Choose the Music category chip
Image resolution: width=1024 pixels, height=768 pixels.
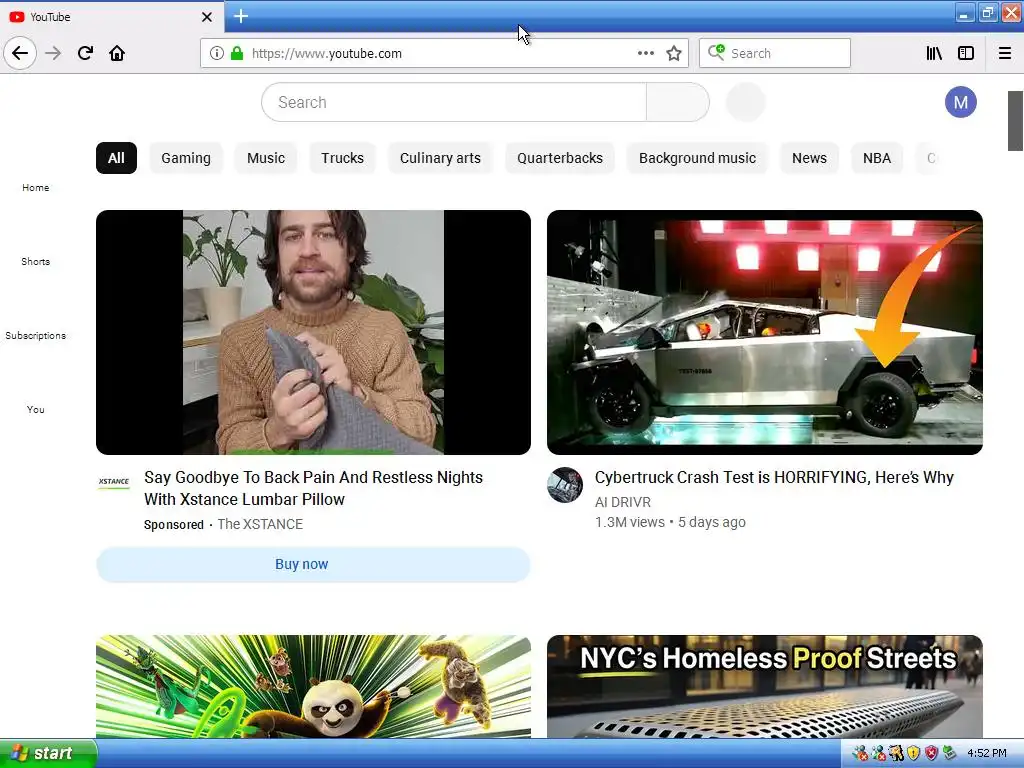click(x=266, y=158)
